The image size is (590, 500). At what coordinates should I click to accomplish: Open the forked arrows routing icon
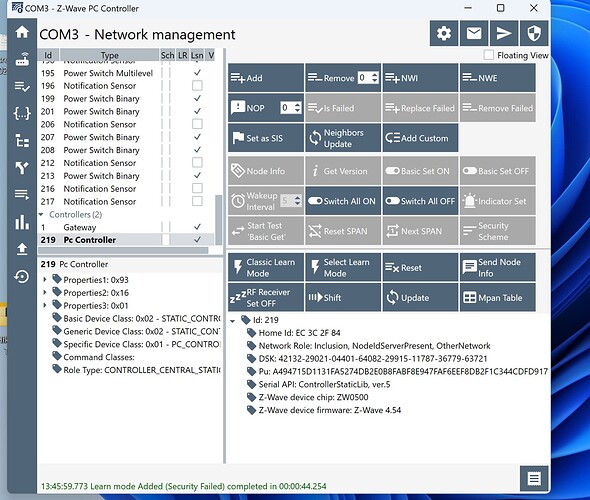point(22,167)
